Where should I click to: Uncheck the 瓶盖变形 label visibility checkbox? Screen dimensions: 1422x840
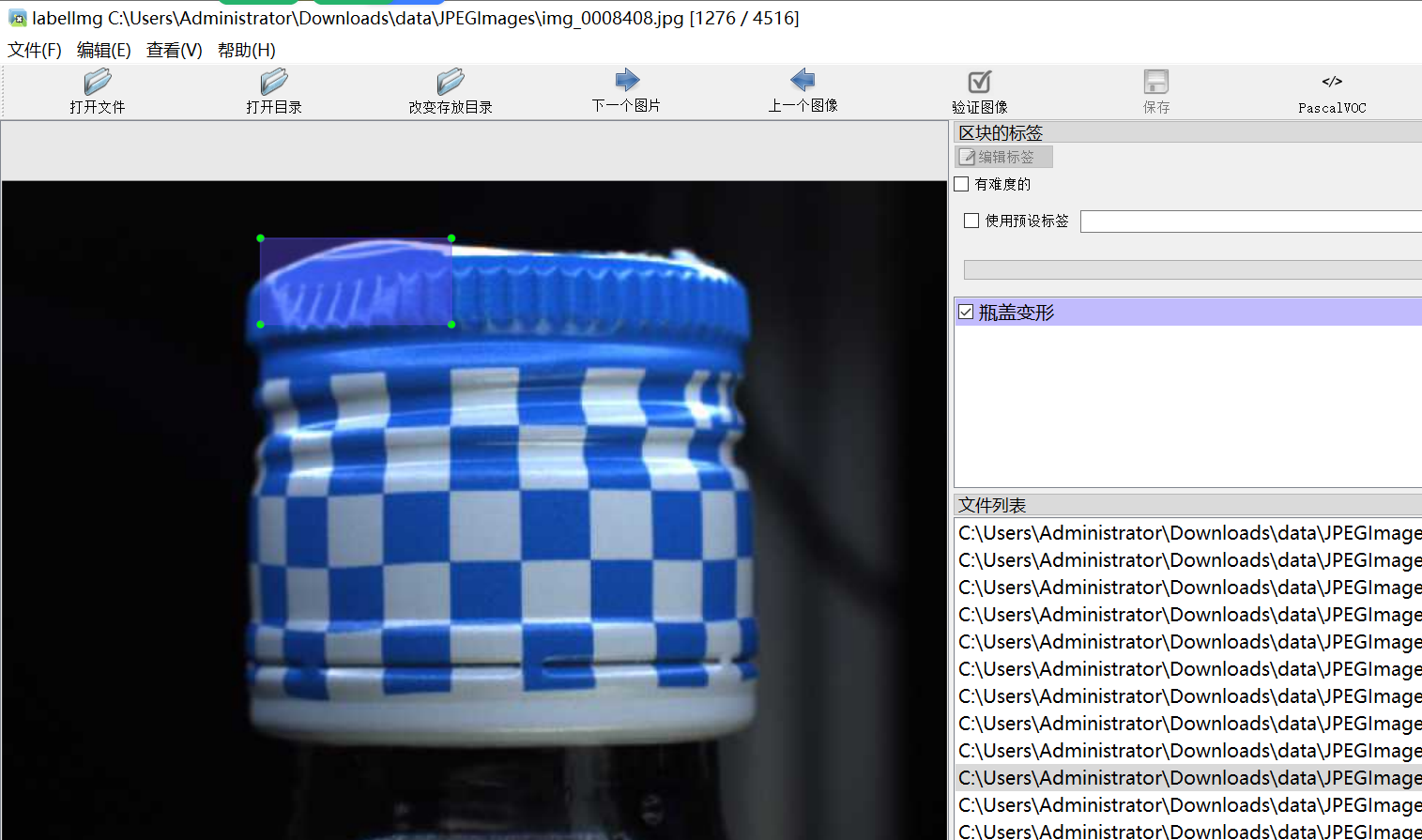pyautogui.click(x=966, y=313)
